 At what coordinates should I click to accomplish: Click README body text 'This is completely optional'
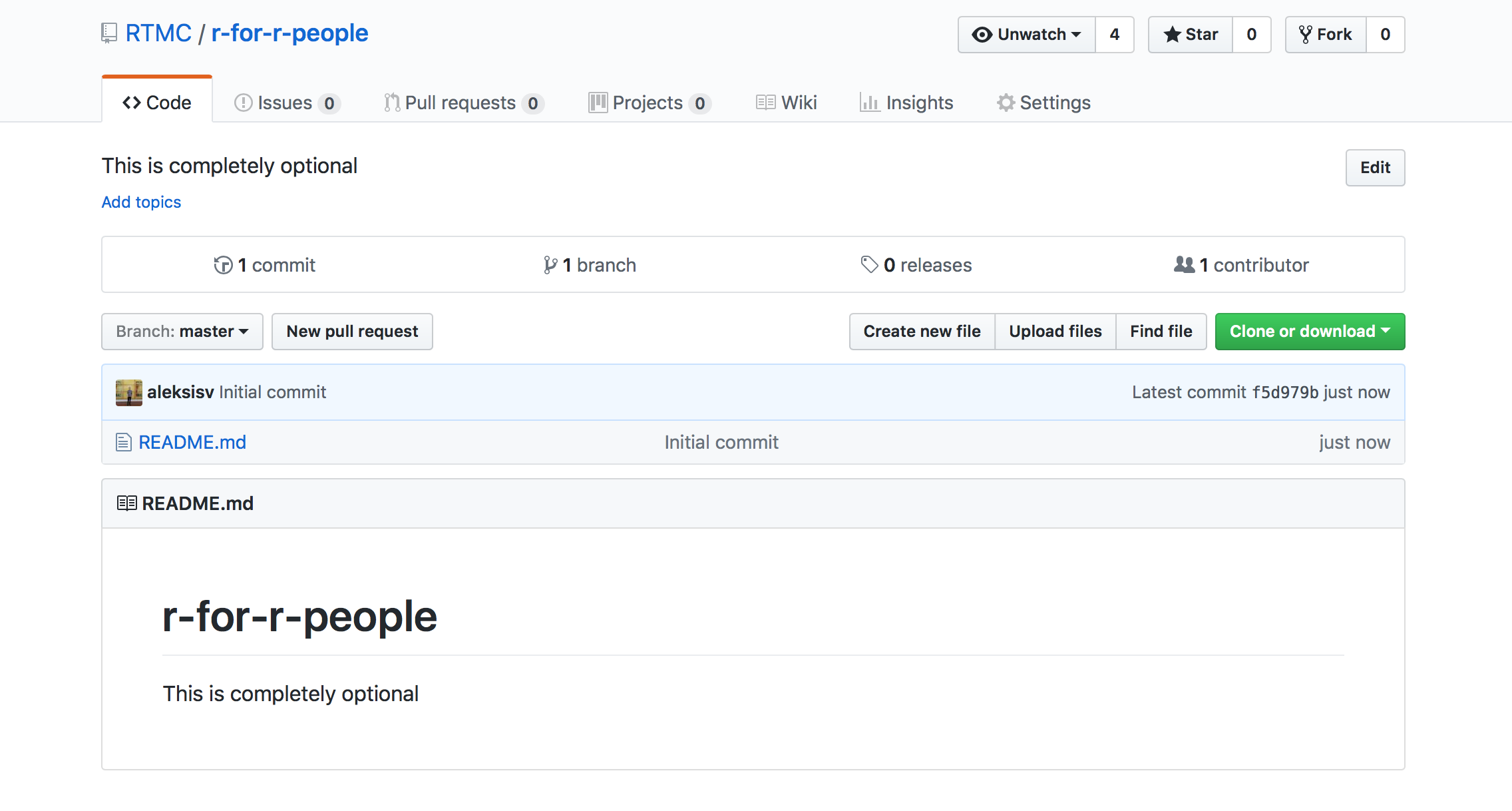[x=291, y=694]
